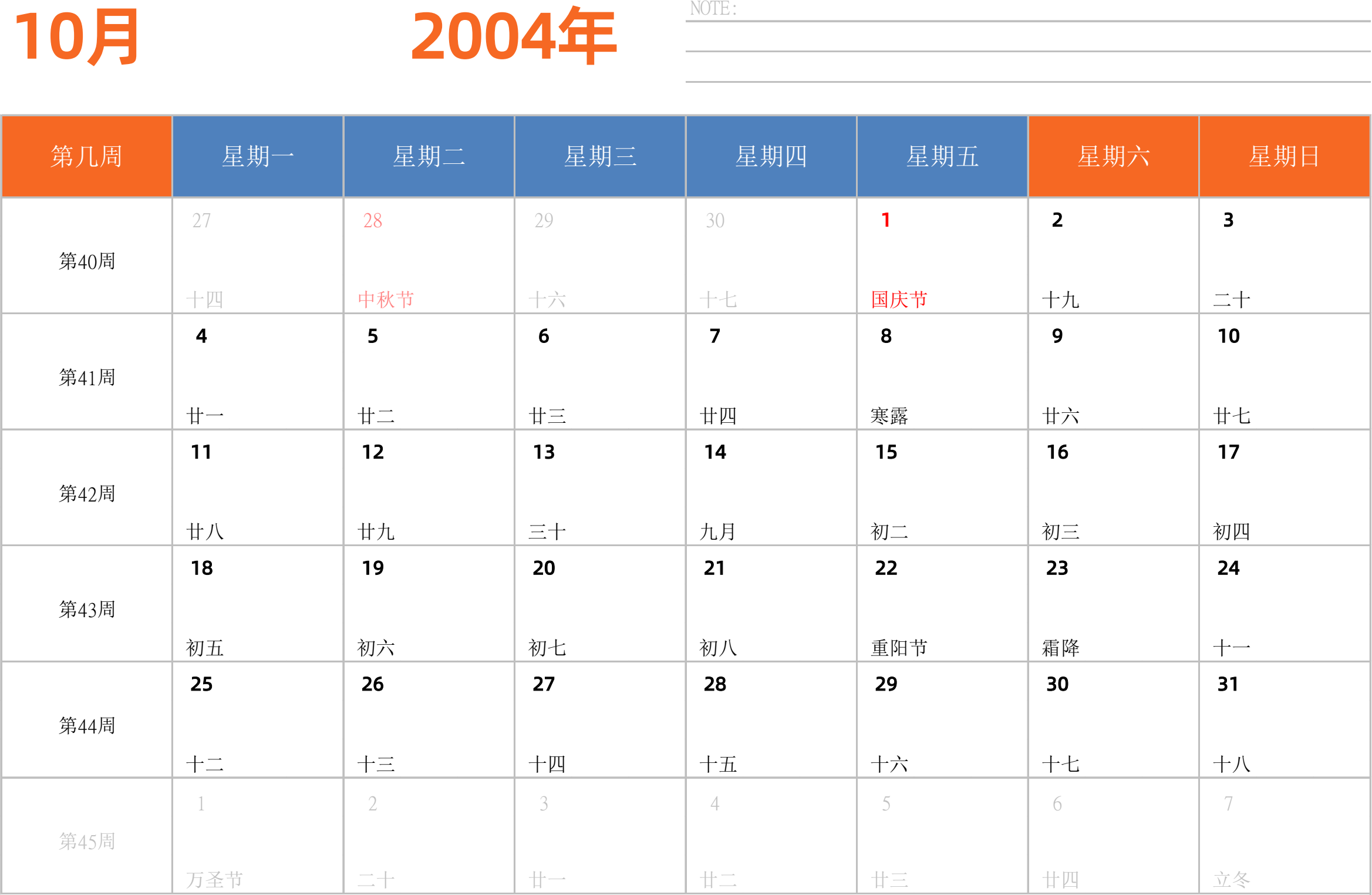Click the 廿六 label under date 9
The width and height of the screenshot is (1372, 895).
pyautogui.click(x=1060, y=416)
